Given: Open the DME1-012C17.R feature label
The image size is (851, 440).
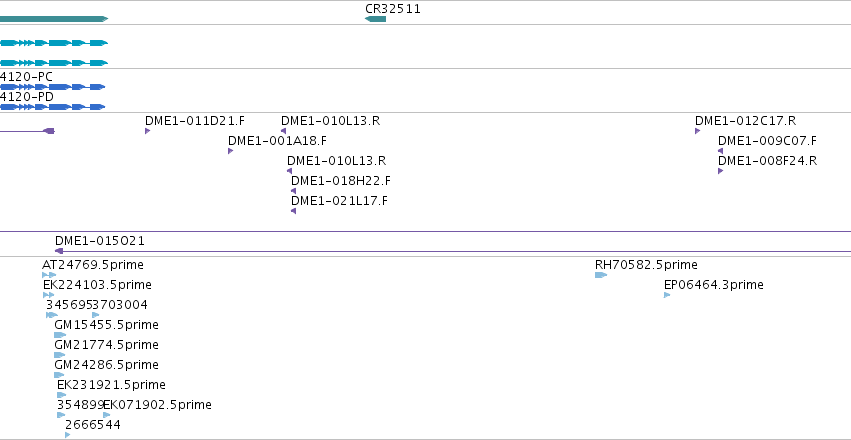Looking at the screenshot, I should click(746, 120).
